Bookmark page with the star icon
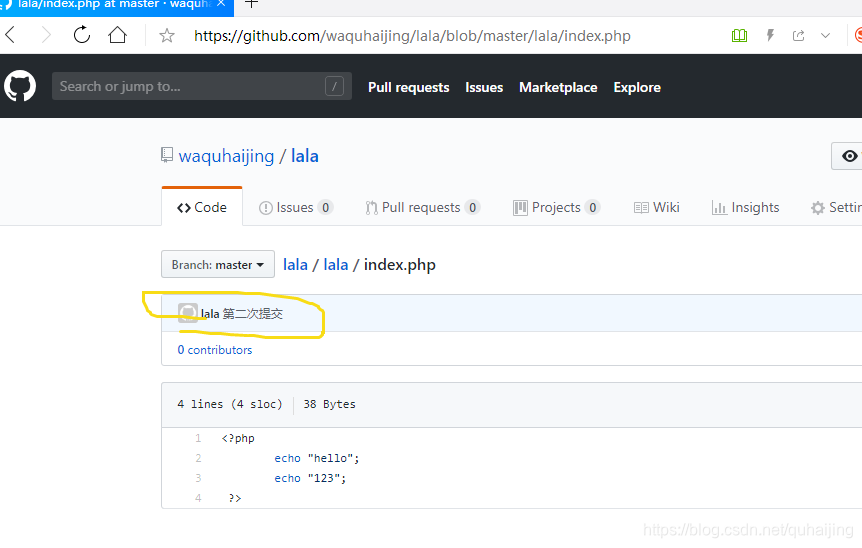The image size is (862, 548). click(x=167, y=36)
